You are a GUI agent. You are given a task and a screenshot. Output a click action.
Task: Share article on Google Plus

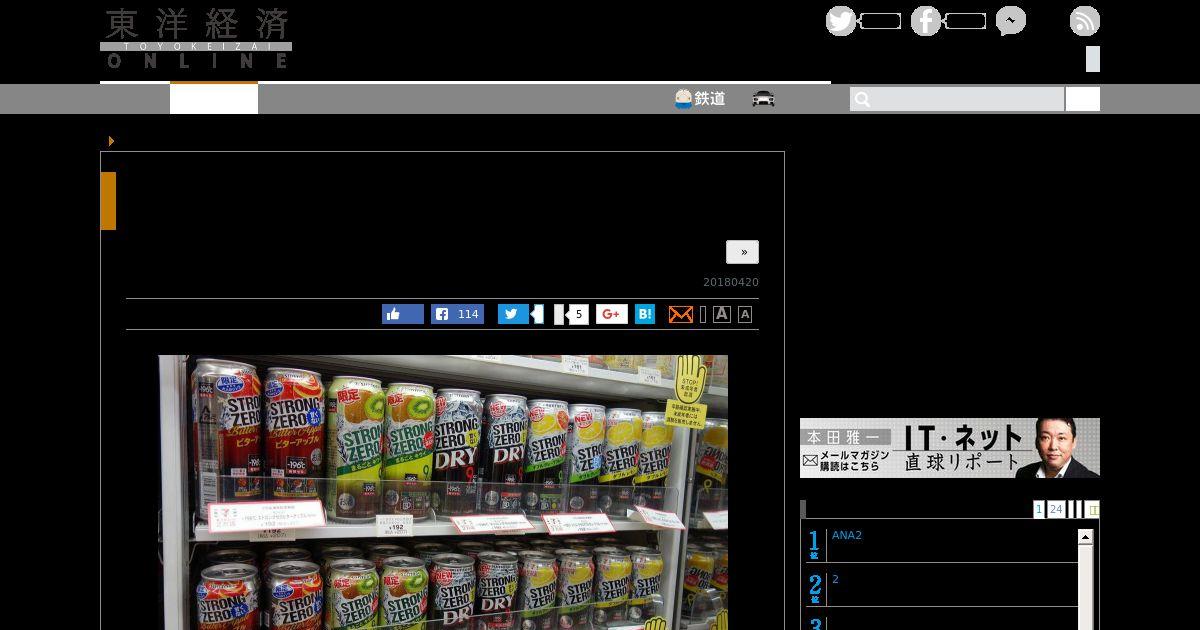pyautogui.click(x=612, y=314)
